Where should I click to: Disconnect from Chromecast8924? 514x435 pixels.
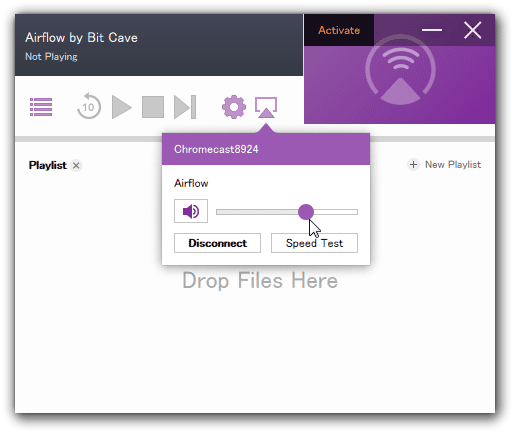217,243
